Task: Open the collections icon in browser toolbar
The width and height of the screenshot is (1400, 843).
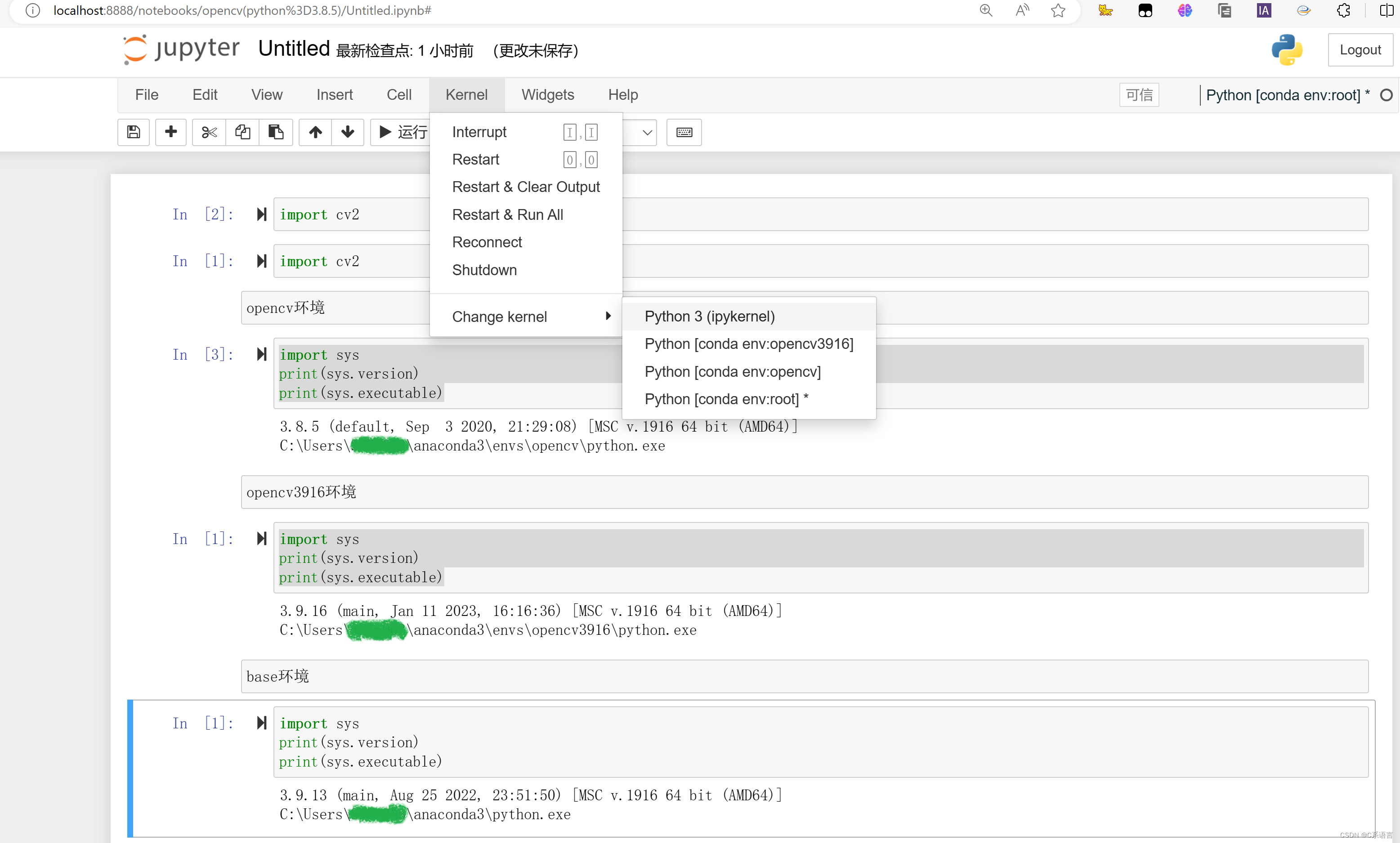Action: click(1225, 10)
